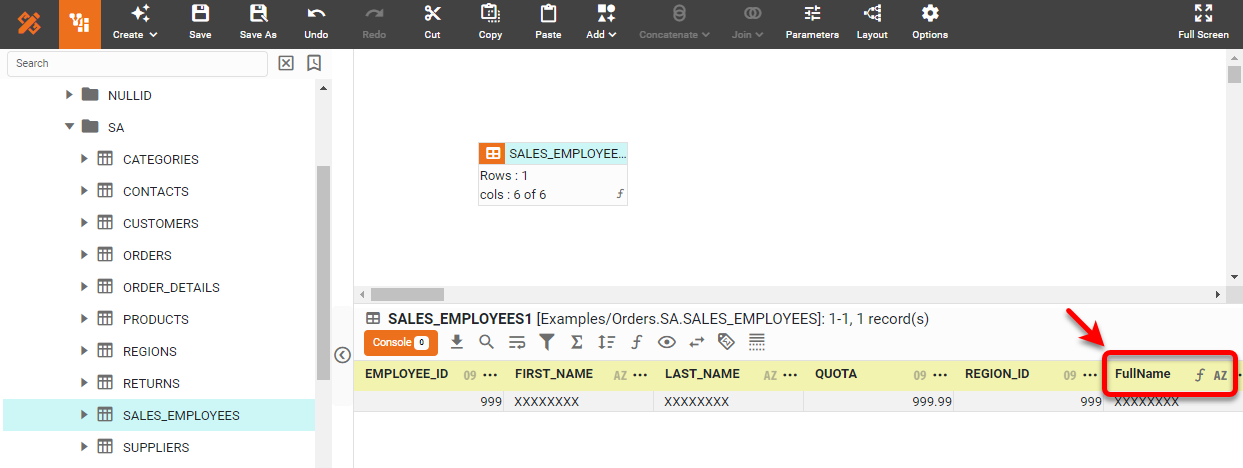Click the Options gear button

[x=930, y=22]
